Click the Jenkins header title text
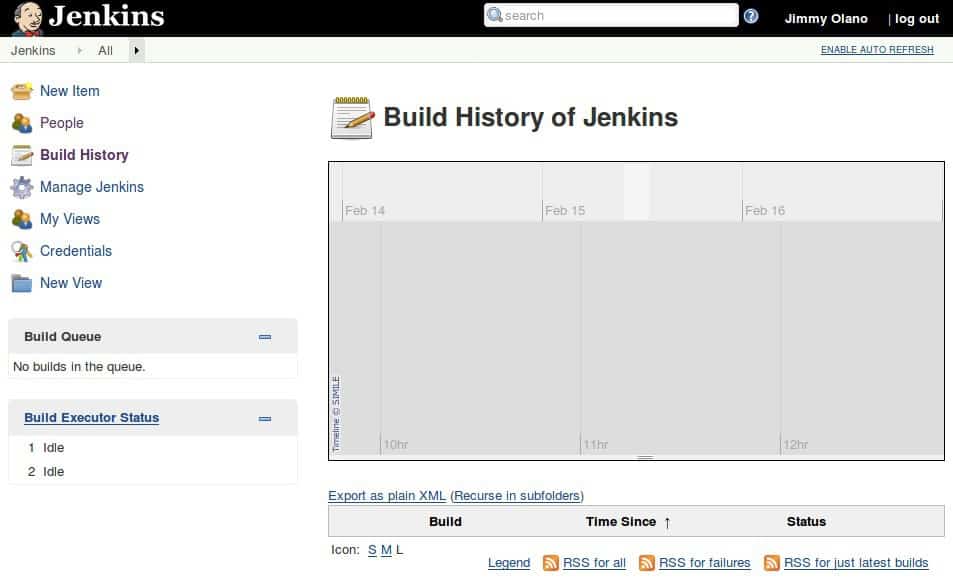 click(106, 16)
